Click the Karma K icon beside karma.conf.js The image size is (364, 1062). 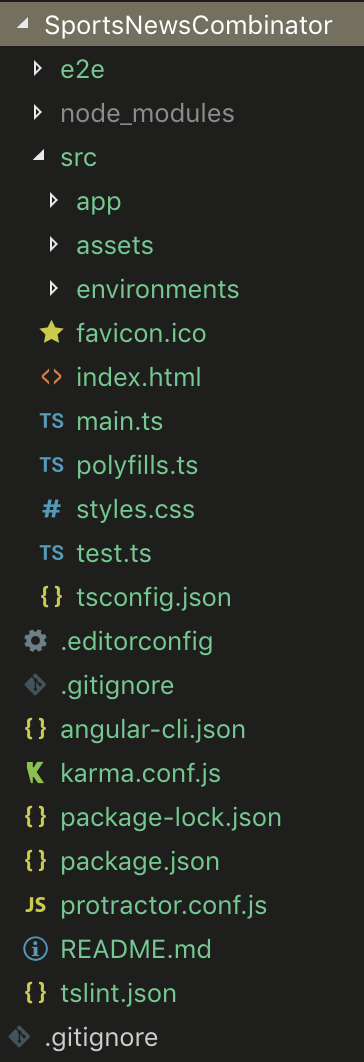point(35,773)
